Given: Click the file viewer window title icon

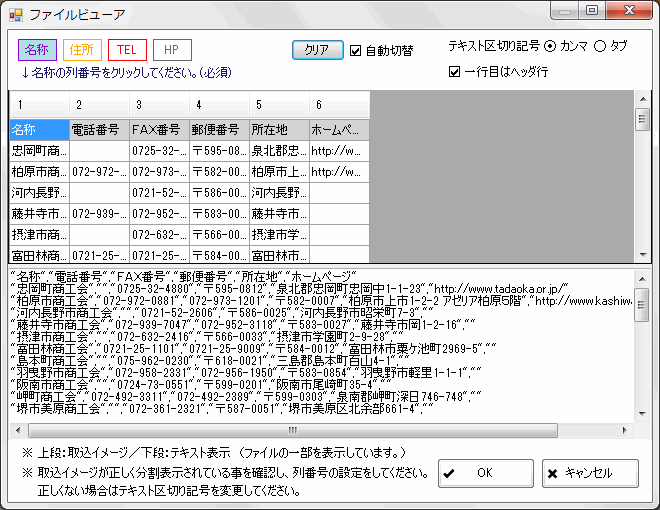Looking at the screenshot, I should [15, 13].
